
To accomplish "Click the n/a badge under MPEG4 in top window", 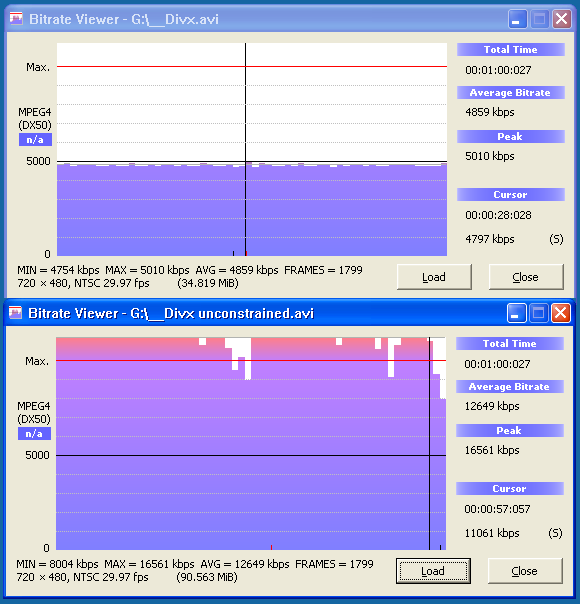I will [35, 139].
